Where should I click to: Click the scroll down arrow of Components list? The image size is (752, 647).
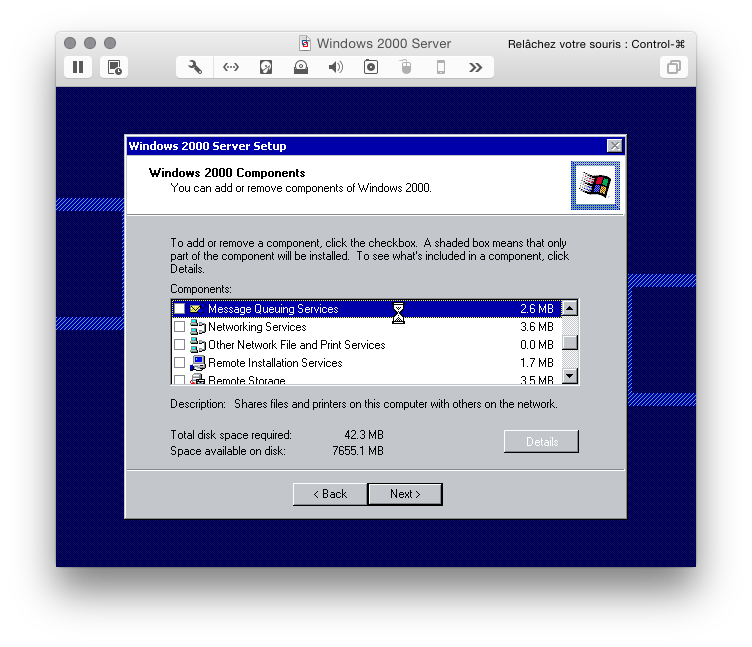(x=569, y=376)
